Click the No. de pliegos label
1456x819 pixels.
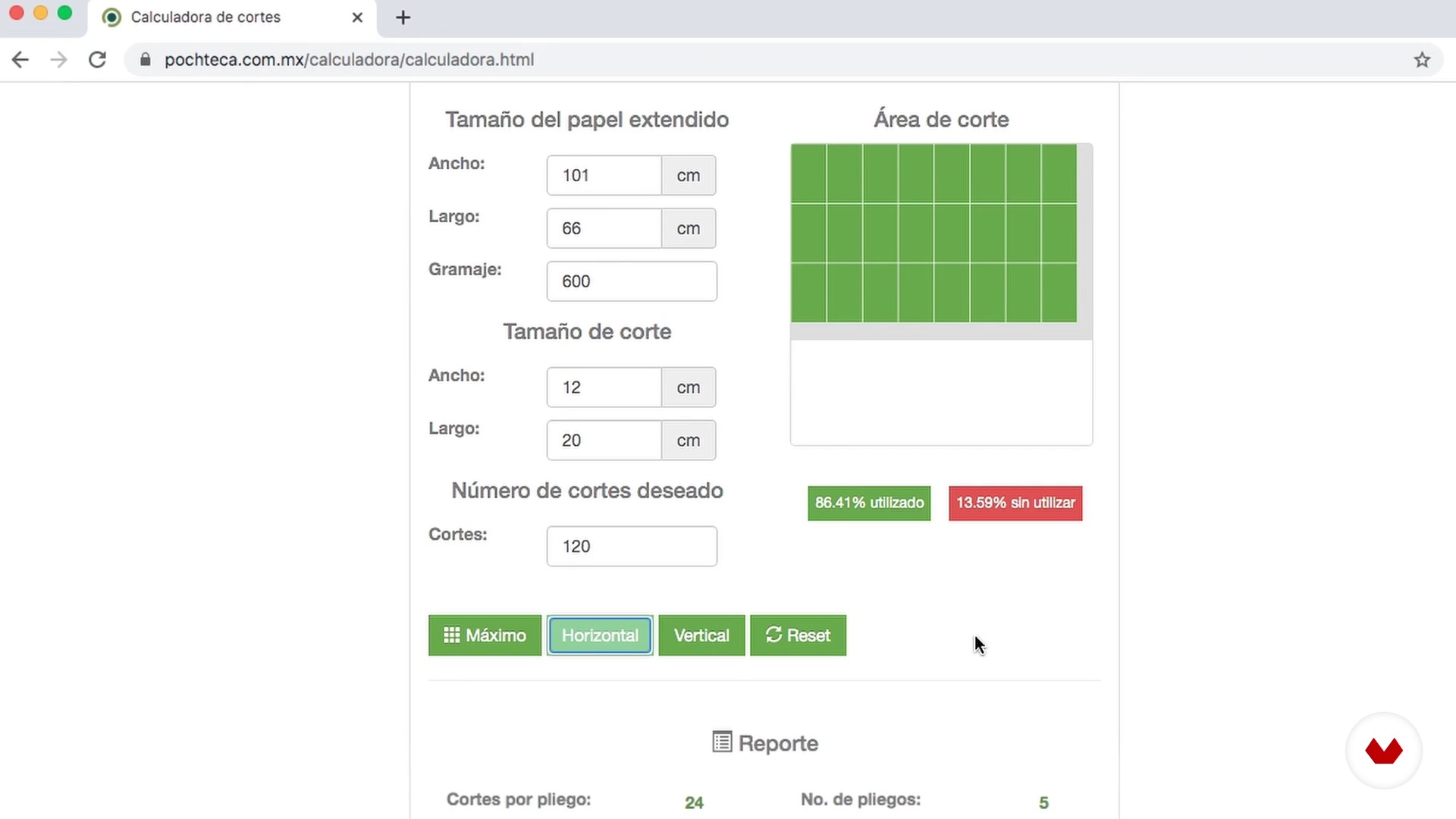[x=861, y=799]
